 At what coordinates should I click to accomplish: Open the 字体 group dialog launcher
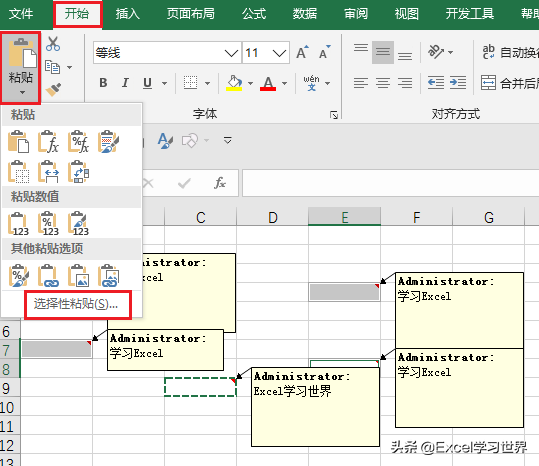coord(334,115)
